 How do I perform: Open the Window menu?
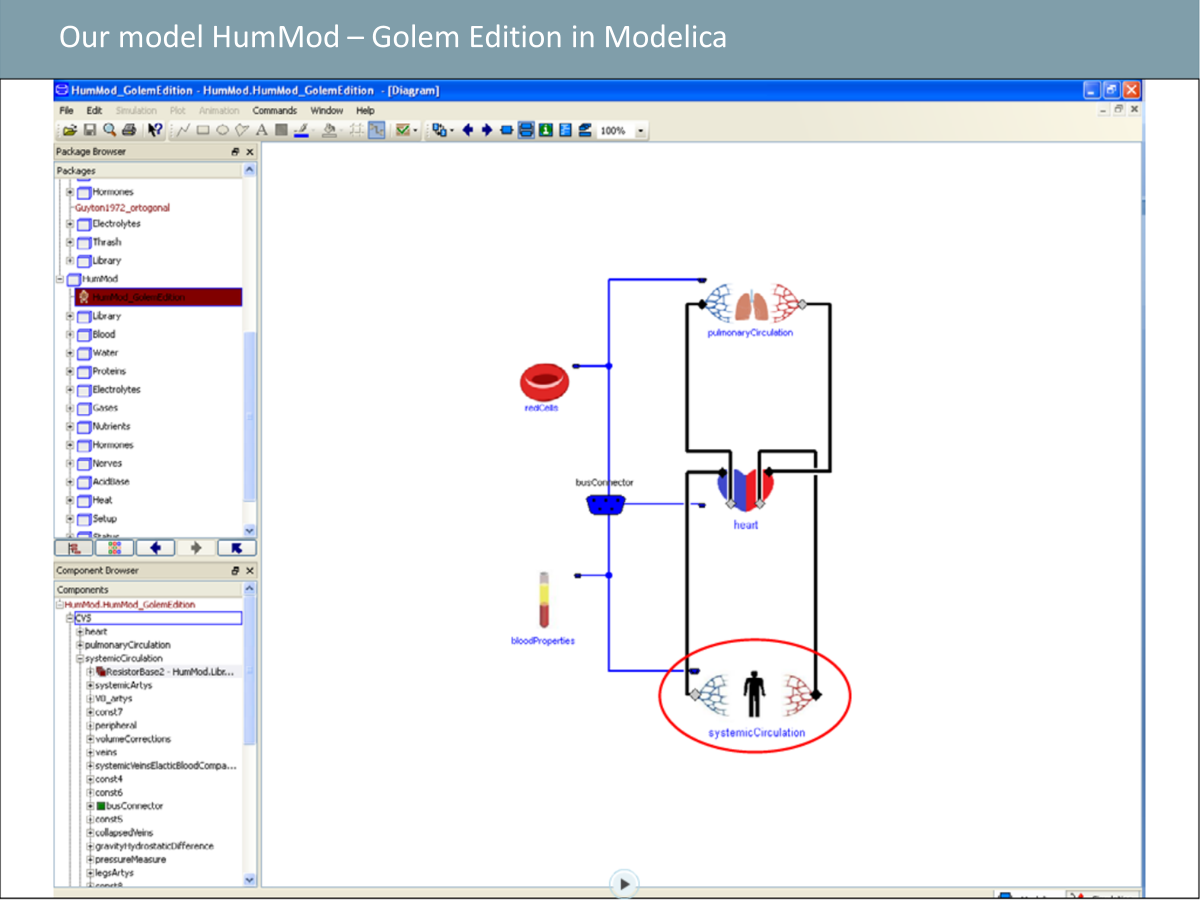coord(326,110)
